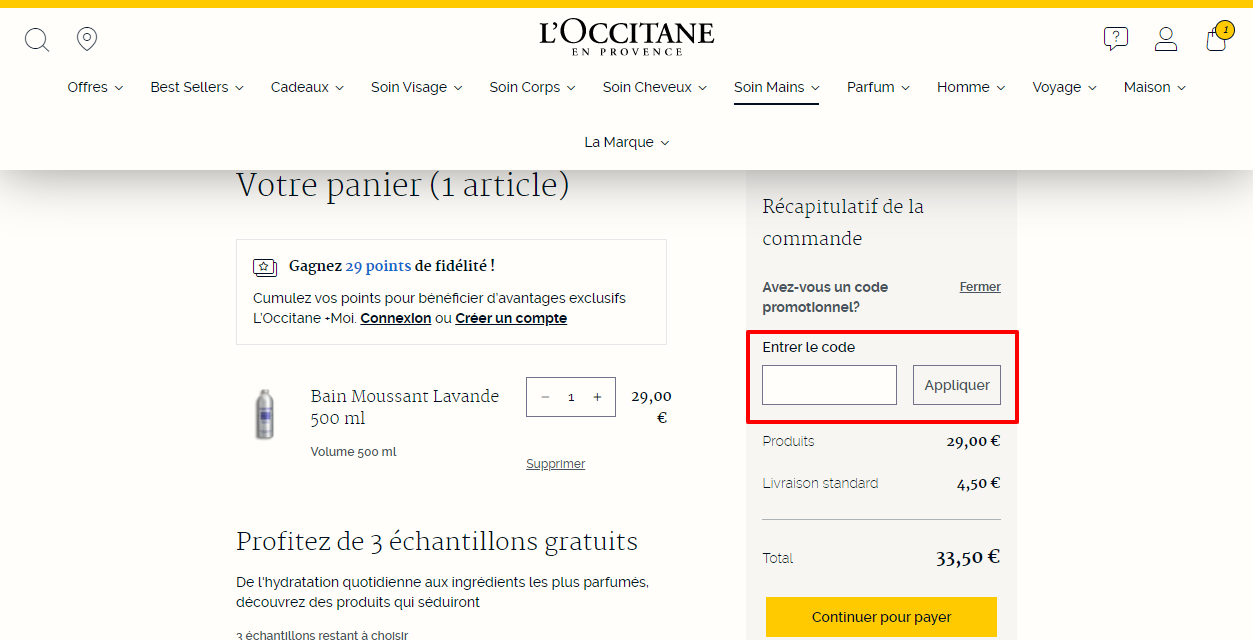This screenshot has width=1253, height=640.
Task: Expand the Soin Visage dropdown menu
Action: click(x=416, y=87)
